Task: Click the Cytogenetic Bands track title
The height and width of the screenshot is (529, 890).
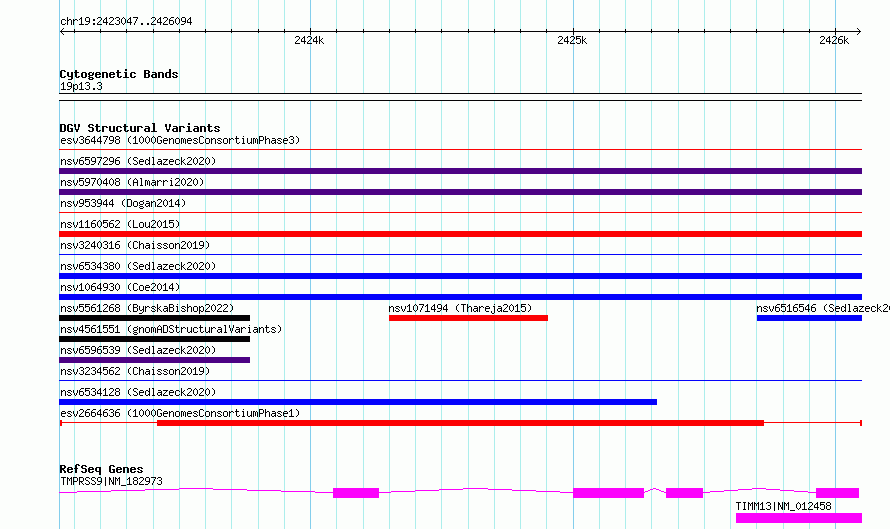Action: 119,74
